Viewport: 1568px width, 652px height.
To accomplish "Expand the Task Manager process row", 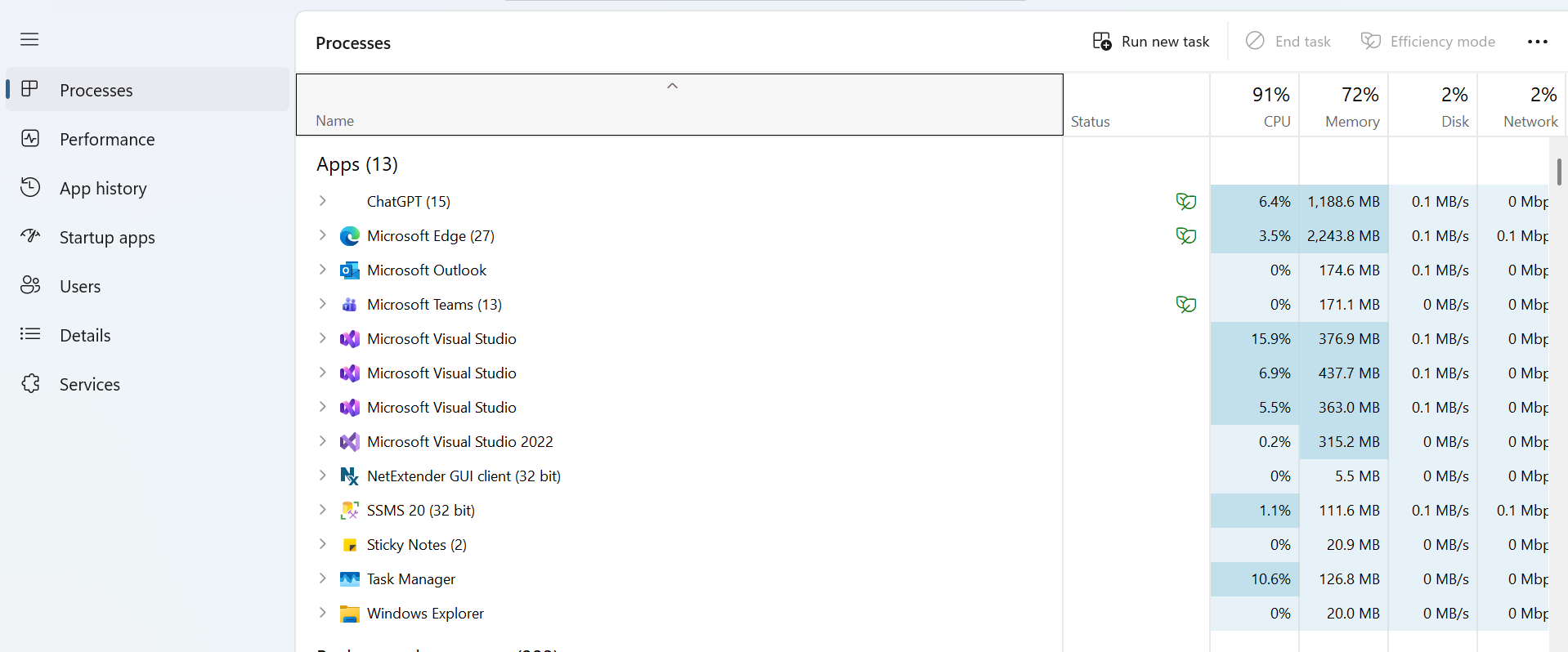I will pyautogui.click(x=323, y=578).
